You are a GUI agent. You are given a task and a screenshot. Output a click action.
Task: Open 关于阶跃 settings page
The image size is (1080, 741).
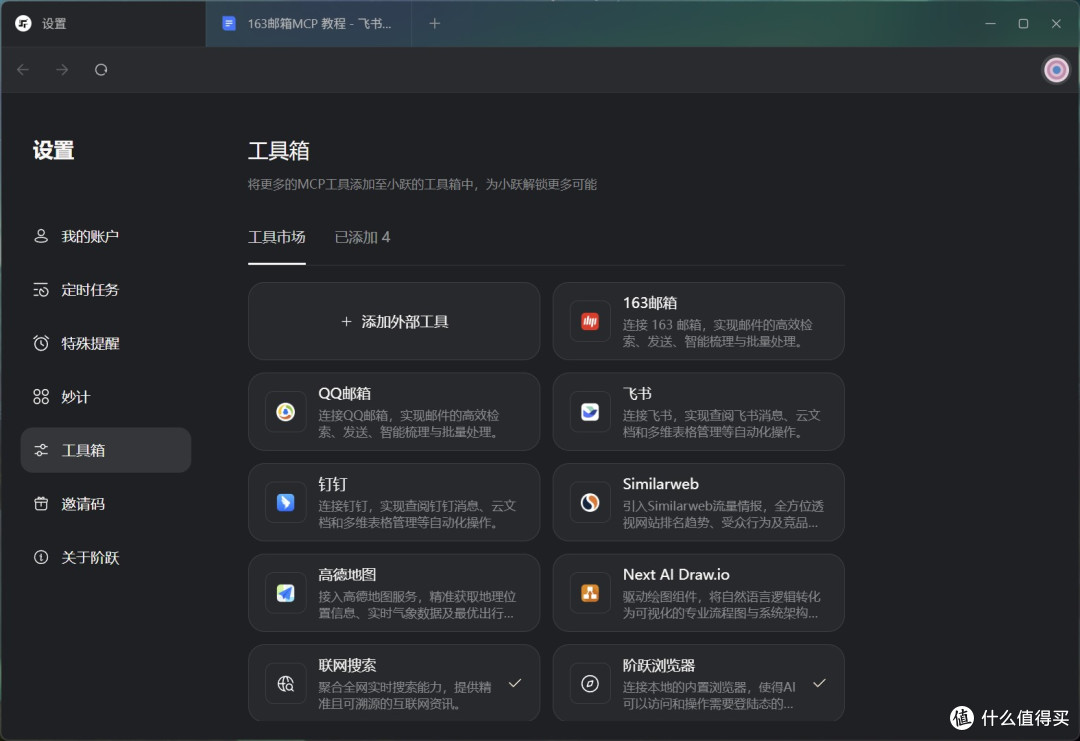pos(106,557)
